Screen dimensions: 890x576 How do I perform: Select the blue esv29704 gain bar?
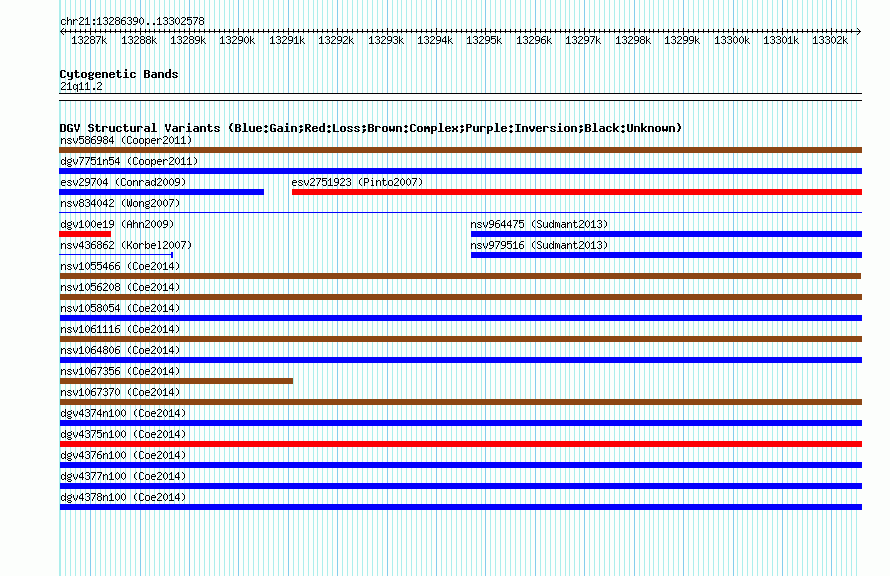(x=161, y=192)
